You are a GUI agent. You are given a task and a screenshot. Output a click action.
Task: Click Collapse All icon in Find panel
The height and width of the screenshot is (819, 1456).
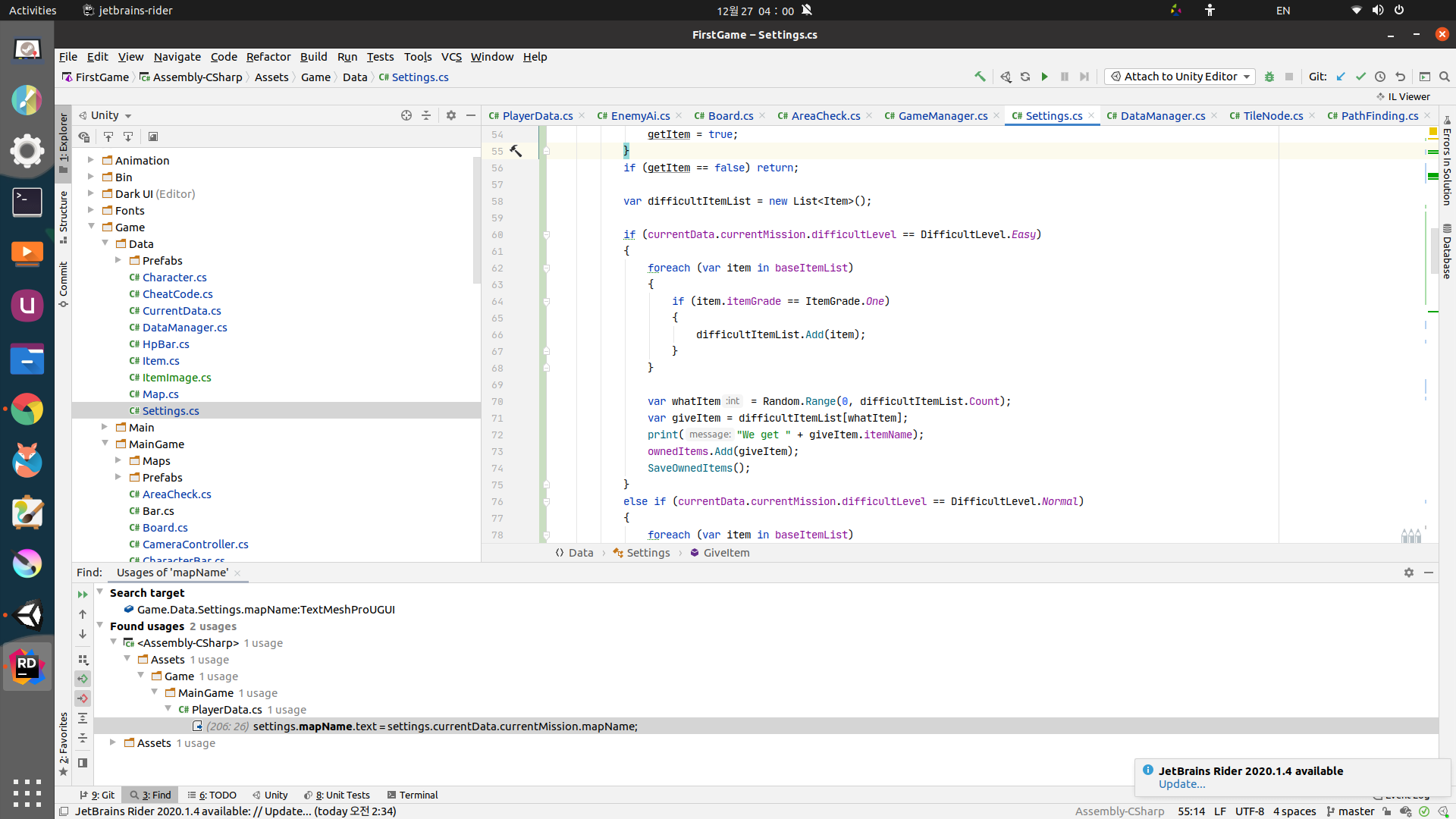coord(83,738)
